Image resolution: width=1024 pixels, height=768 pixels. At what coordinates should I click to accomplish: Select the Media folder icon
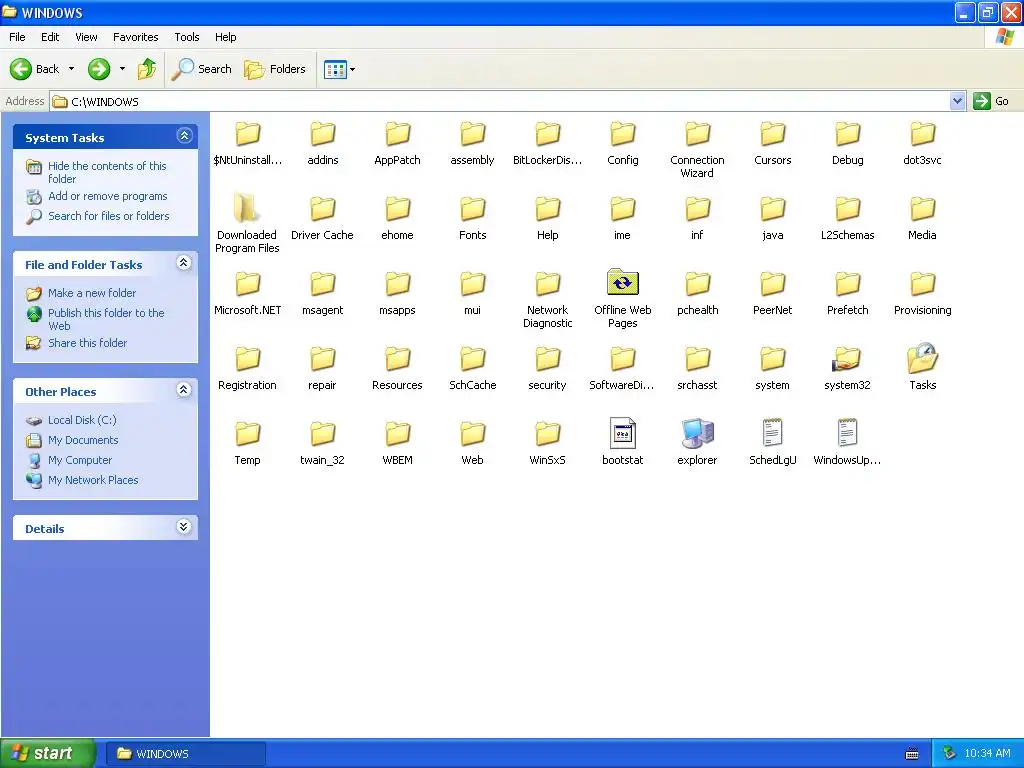click(x=923, y=210)
